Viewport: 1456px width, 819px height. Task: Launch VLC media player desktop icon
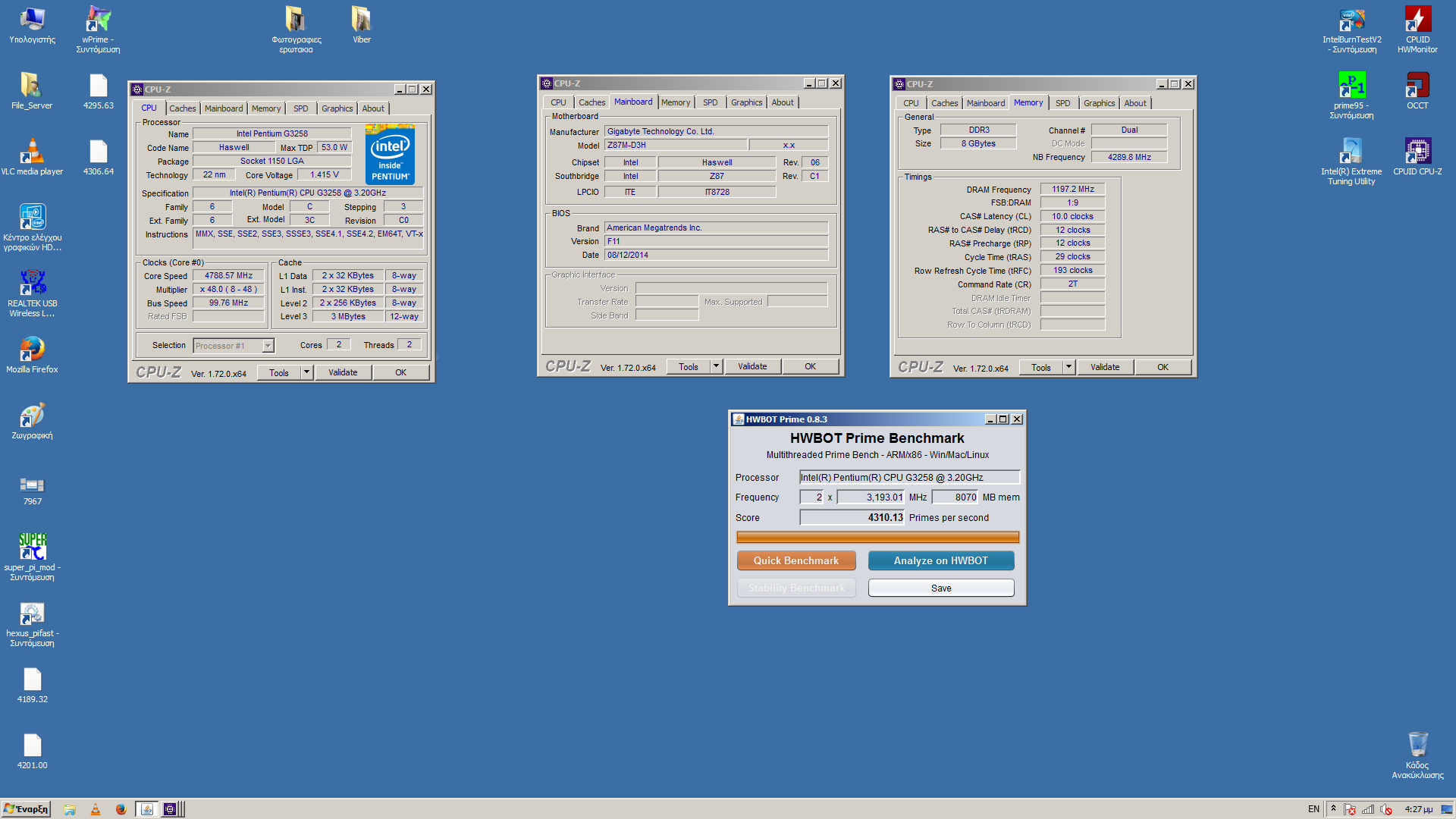(32, 157)
